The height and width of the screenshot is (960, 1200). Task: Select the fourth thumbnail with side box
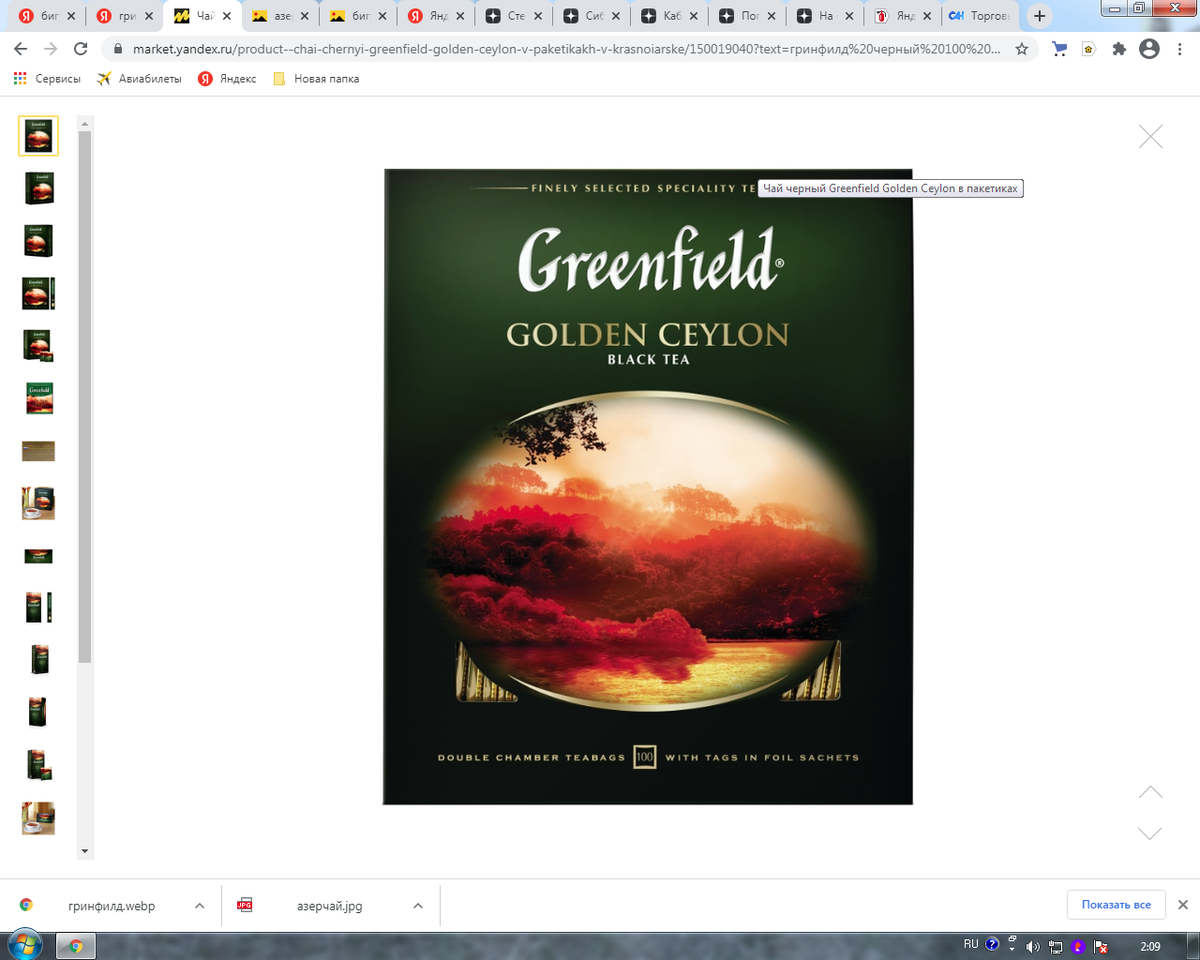point(38,293)
